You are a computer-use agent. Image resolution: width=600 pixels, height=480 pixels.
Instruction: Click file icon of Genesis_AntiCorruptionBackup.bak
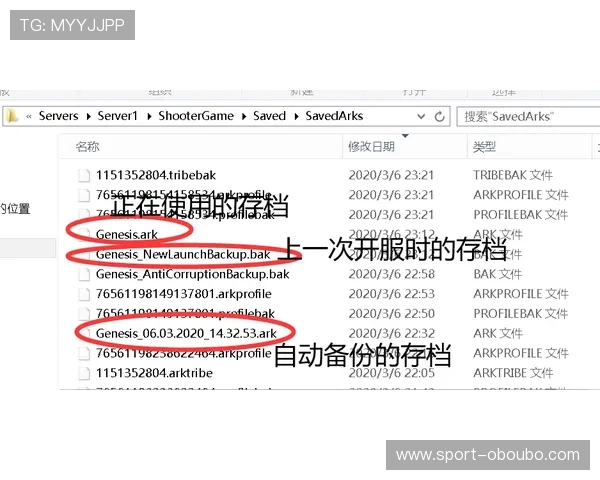[x=84, y=274]
